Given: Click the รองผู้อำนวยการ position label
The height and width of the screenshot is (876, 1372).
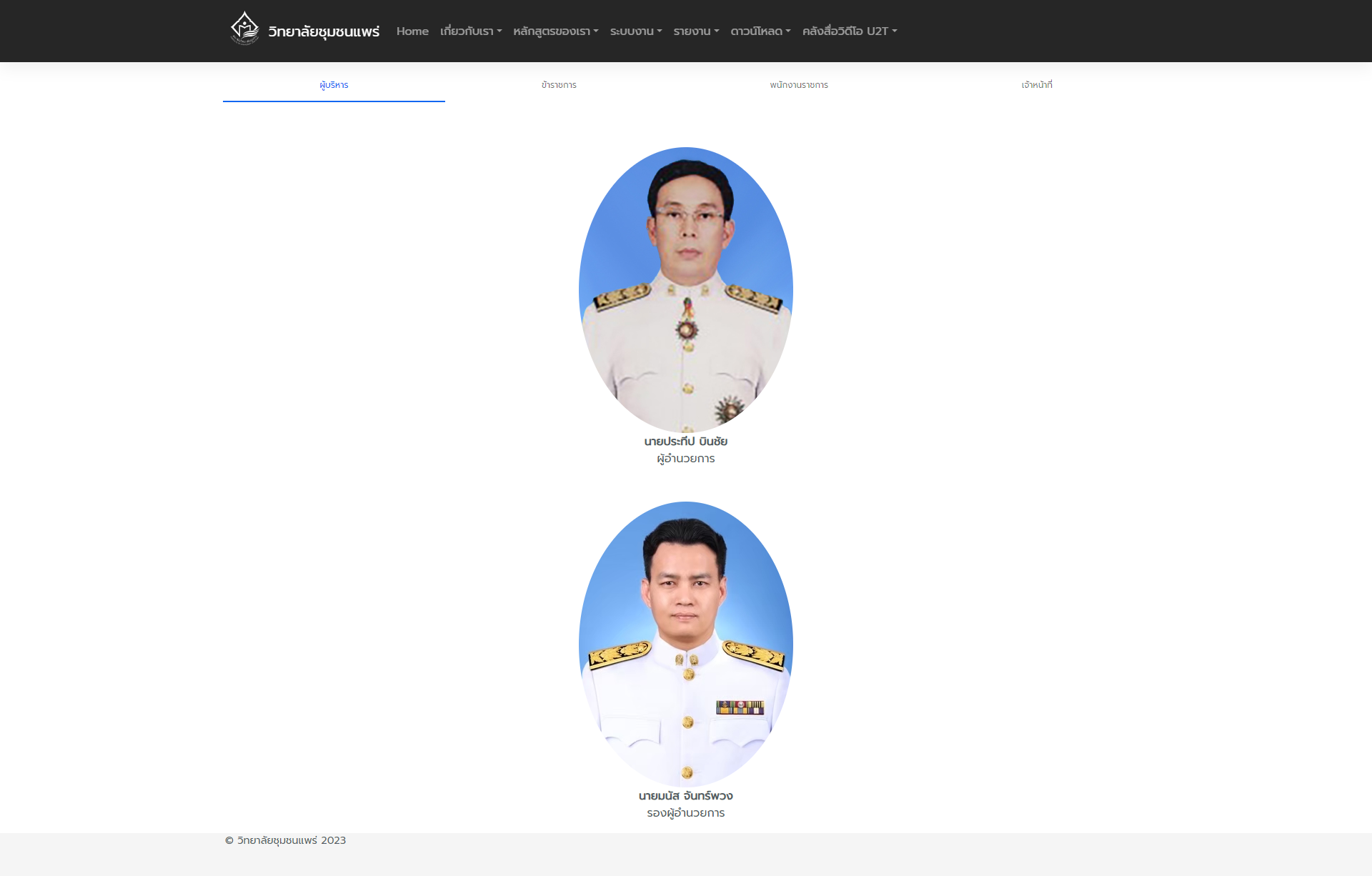Looking at the screenshot, I should [x=686, y=813].
